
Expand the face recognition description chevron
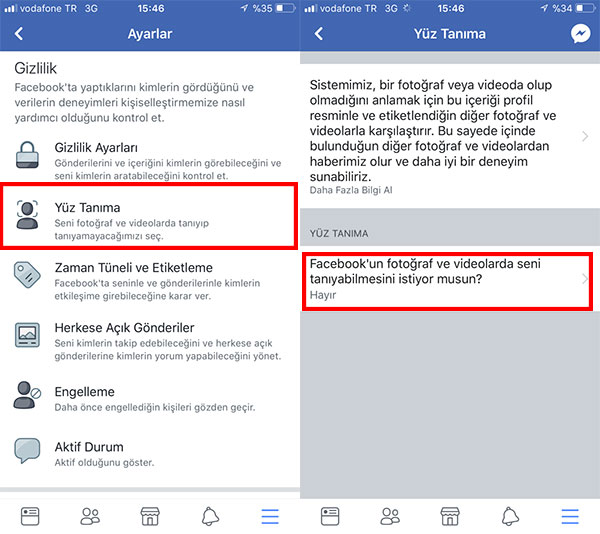[585, 136]
